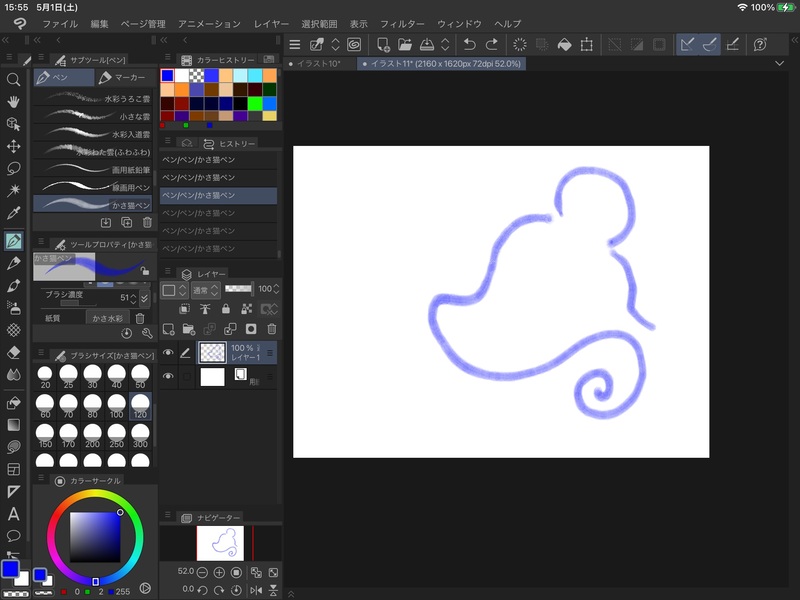The width and height of the screenshot is (800, 600).
Task: Click the Save icon in command bar
Action: pyautogui.click(x=427, y=45)
